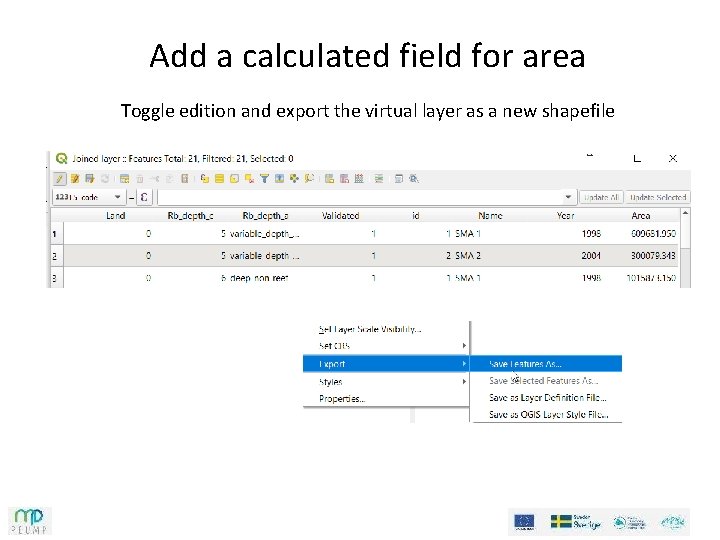Click Zoom map to selected rows icon
Image resolution: width=720 pixels, height=540 pixels.
[309, 179]
